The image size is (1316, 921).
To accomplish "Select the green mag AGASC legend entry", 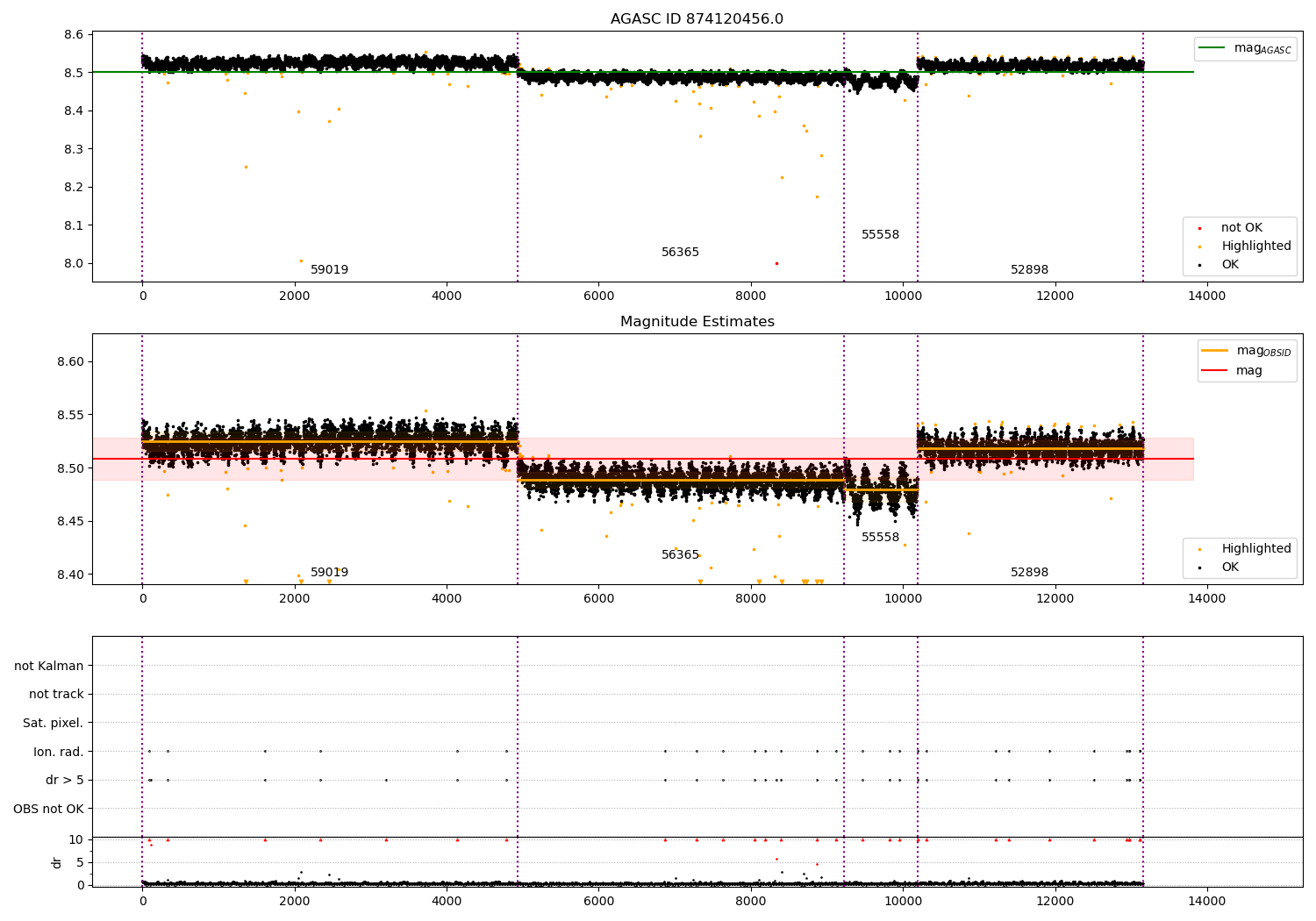I will [1245, 48].
